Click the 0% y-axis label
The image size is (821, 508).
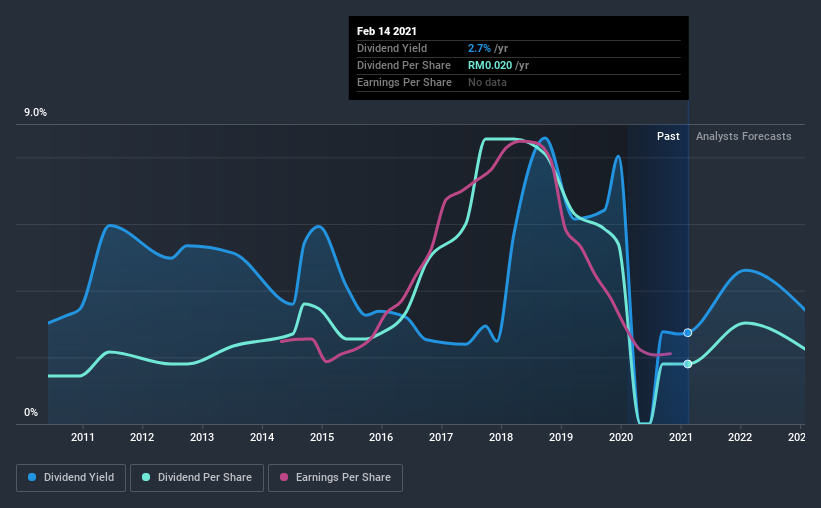[x=31, y=413]
